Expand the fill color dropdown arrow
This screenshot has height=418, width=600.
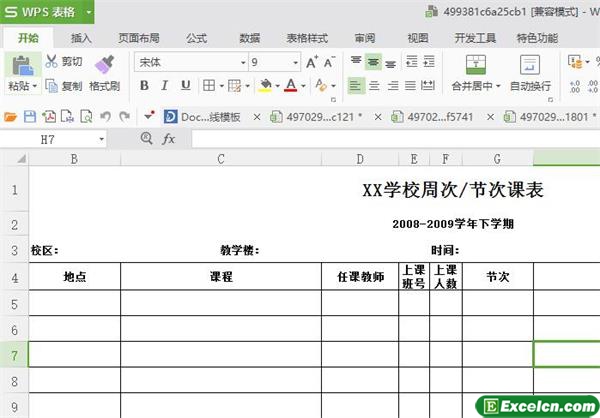(277, 86)
